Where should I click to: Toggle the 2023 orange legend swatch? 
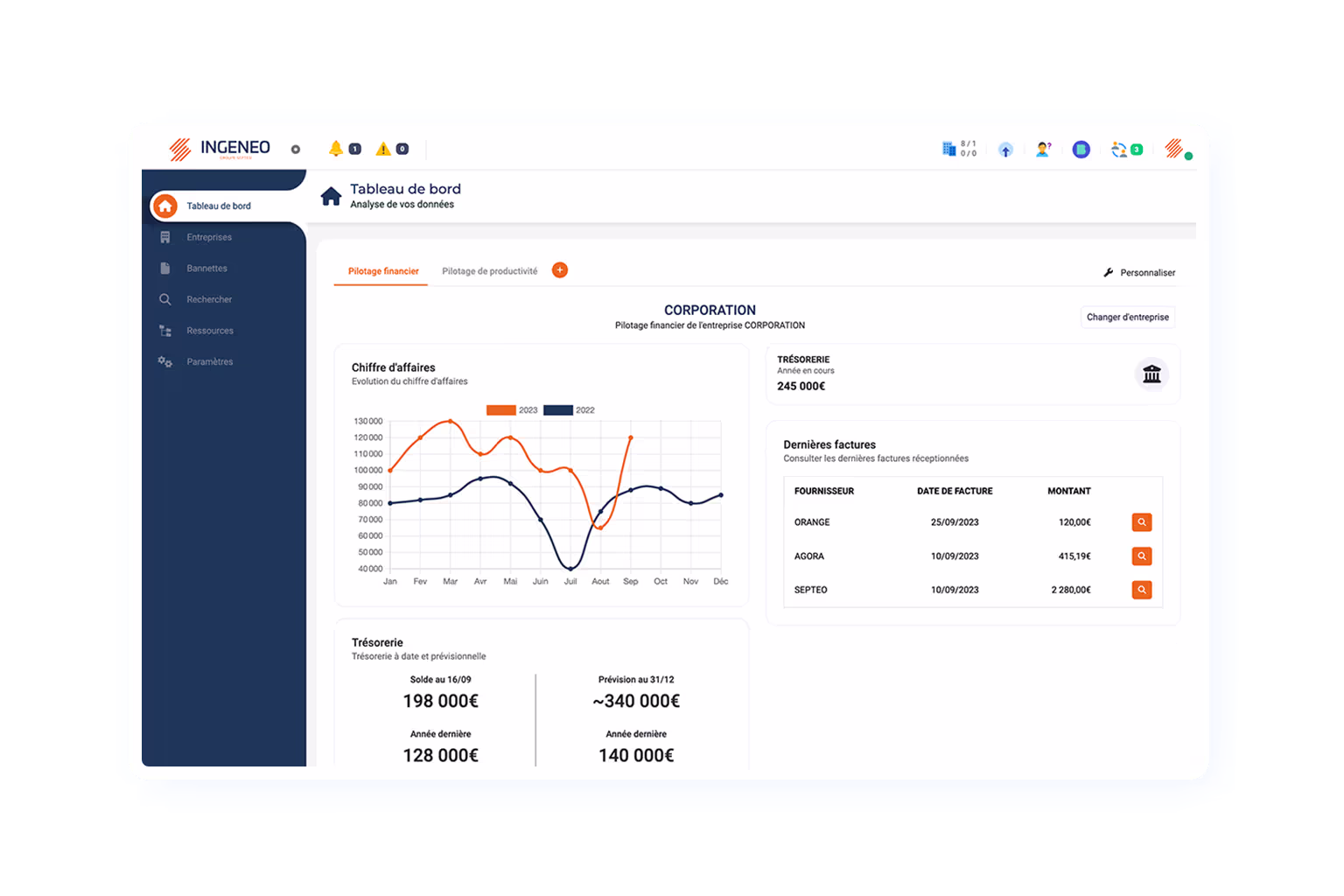pos(501,410)
